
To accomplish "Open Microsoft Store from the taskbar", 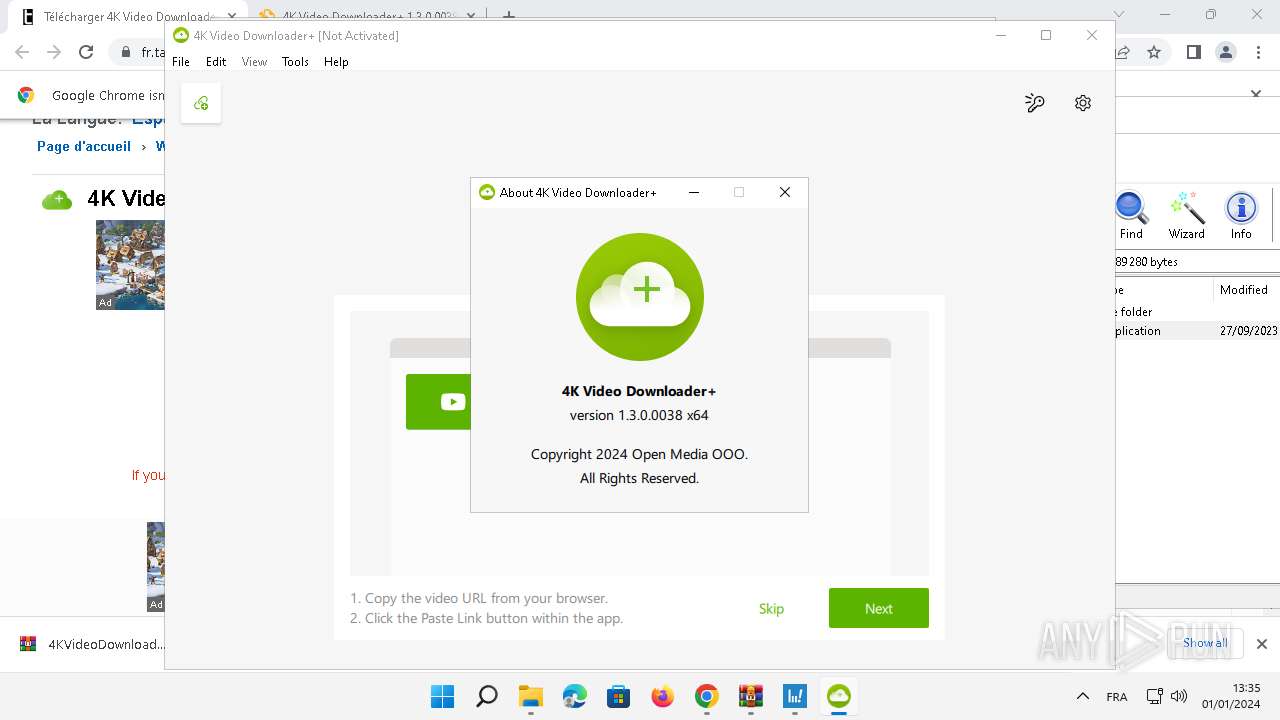I will pos(618,696).
